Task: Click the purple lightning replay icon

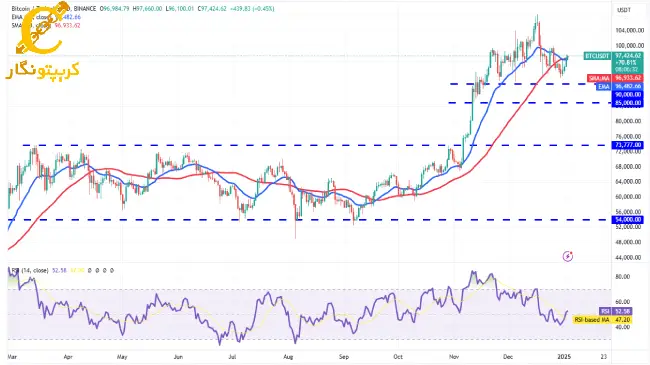Action: (568, 256)
